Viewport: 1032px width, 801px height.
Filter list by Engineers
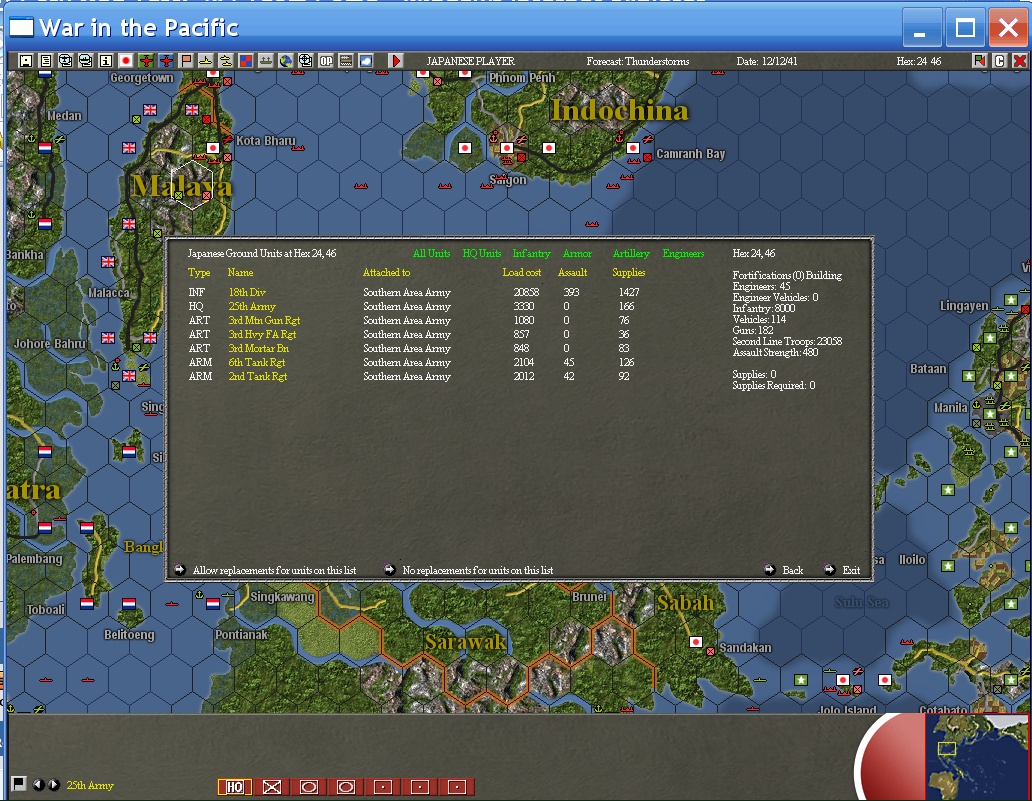pyautogui.click(x=683, y=253)
